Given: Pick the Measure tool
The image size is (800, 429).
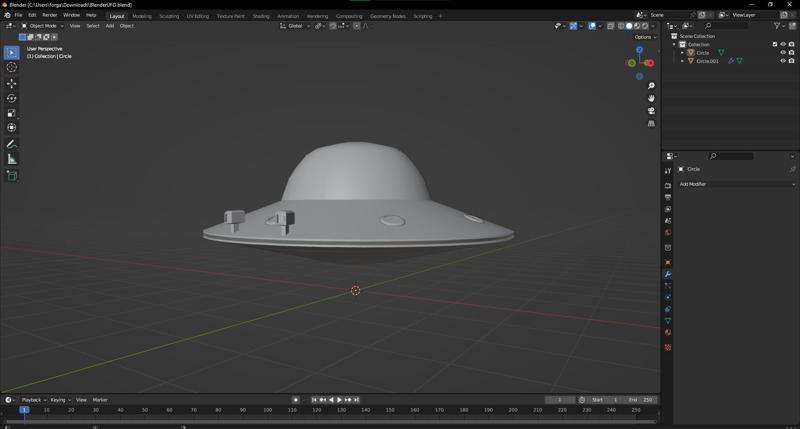Looking at the screenshot, I should coord(12,159).
